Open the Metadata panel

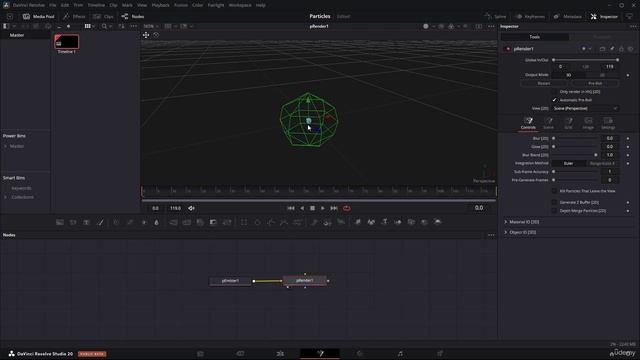pyautogui.click(x=567, y=16)
